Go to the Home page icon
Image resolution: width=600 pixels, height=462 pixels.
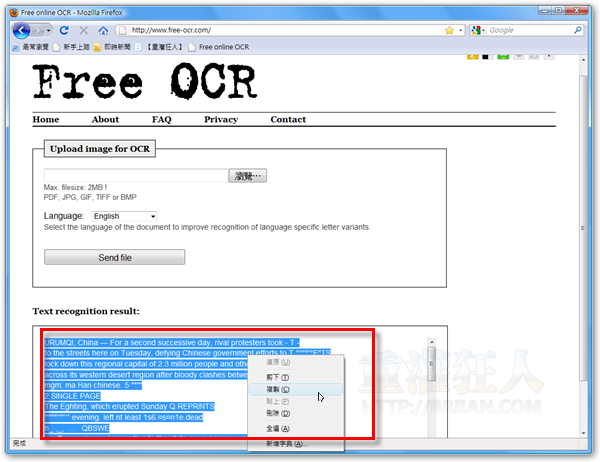coord(103,30)
